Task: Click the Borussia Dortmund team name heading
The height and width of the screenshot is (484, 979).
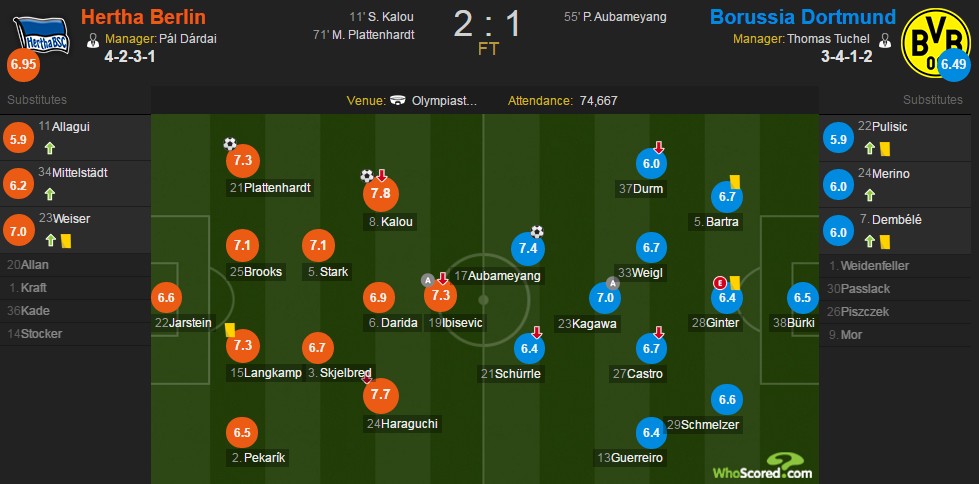Action: coord(803,17)
